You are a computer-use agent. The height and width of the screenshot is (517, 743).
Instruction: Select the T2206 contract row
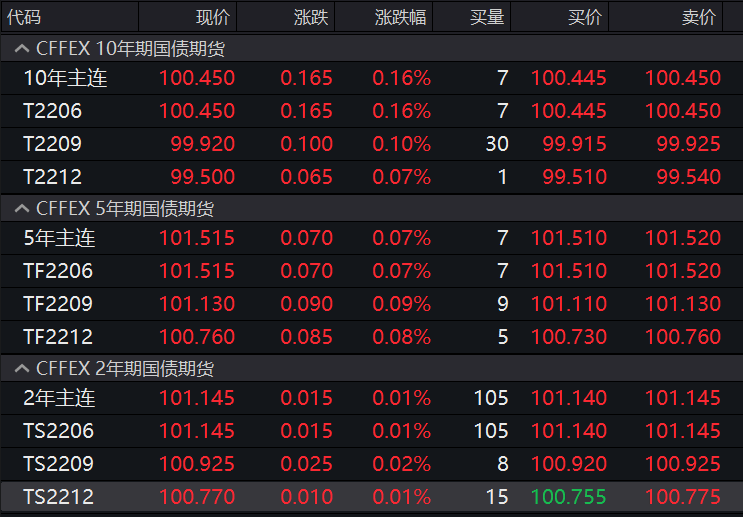point(52,111)
